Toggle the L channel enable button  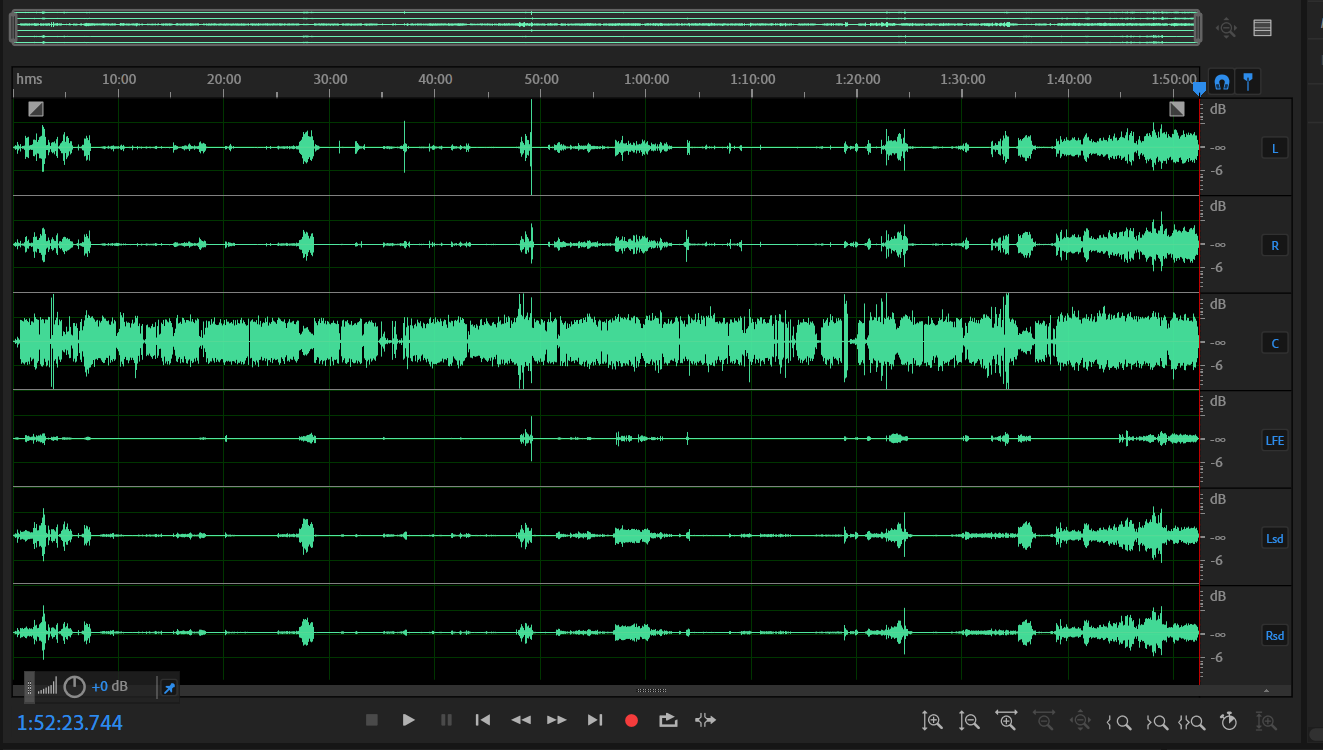(1274, 149)
